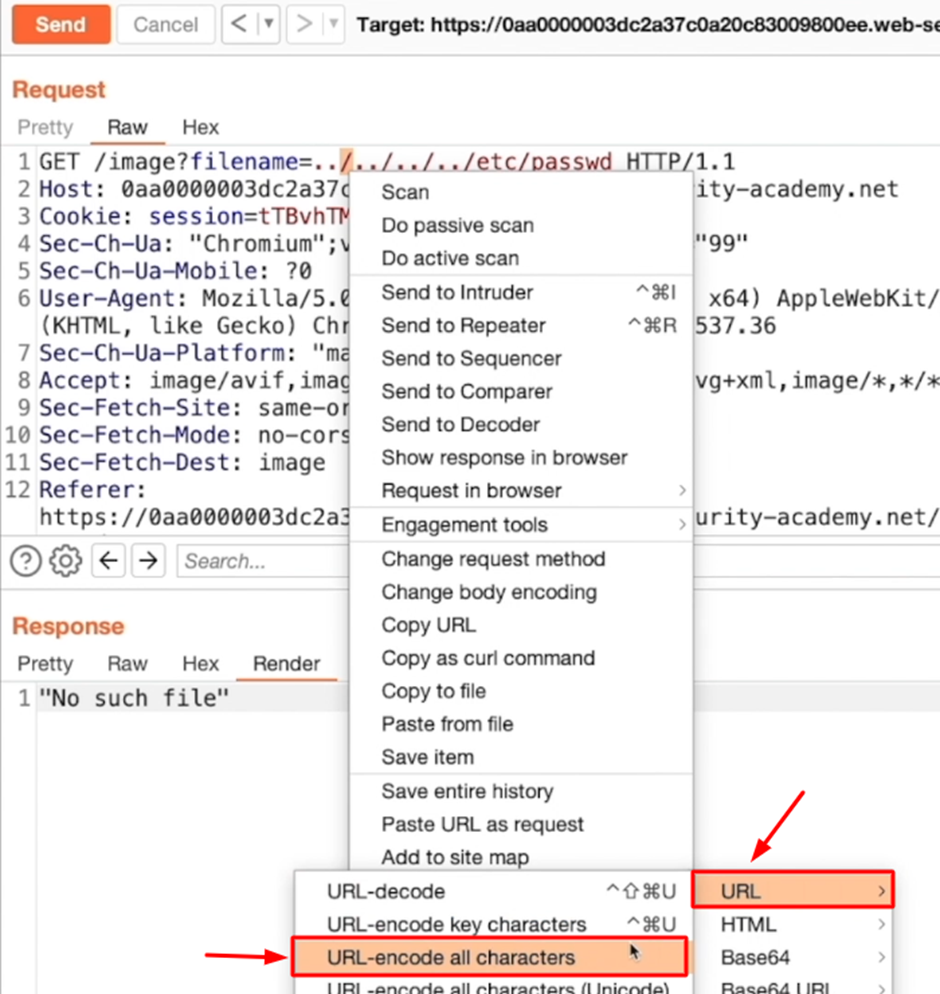
Task: Open the Response Hex tab
Action: tap(200, 664)
